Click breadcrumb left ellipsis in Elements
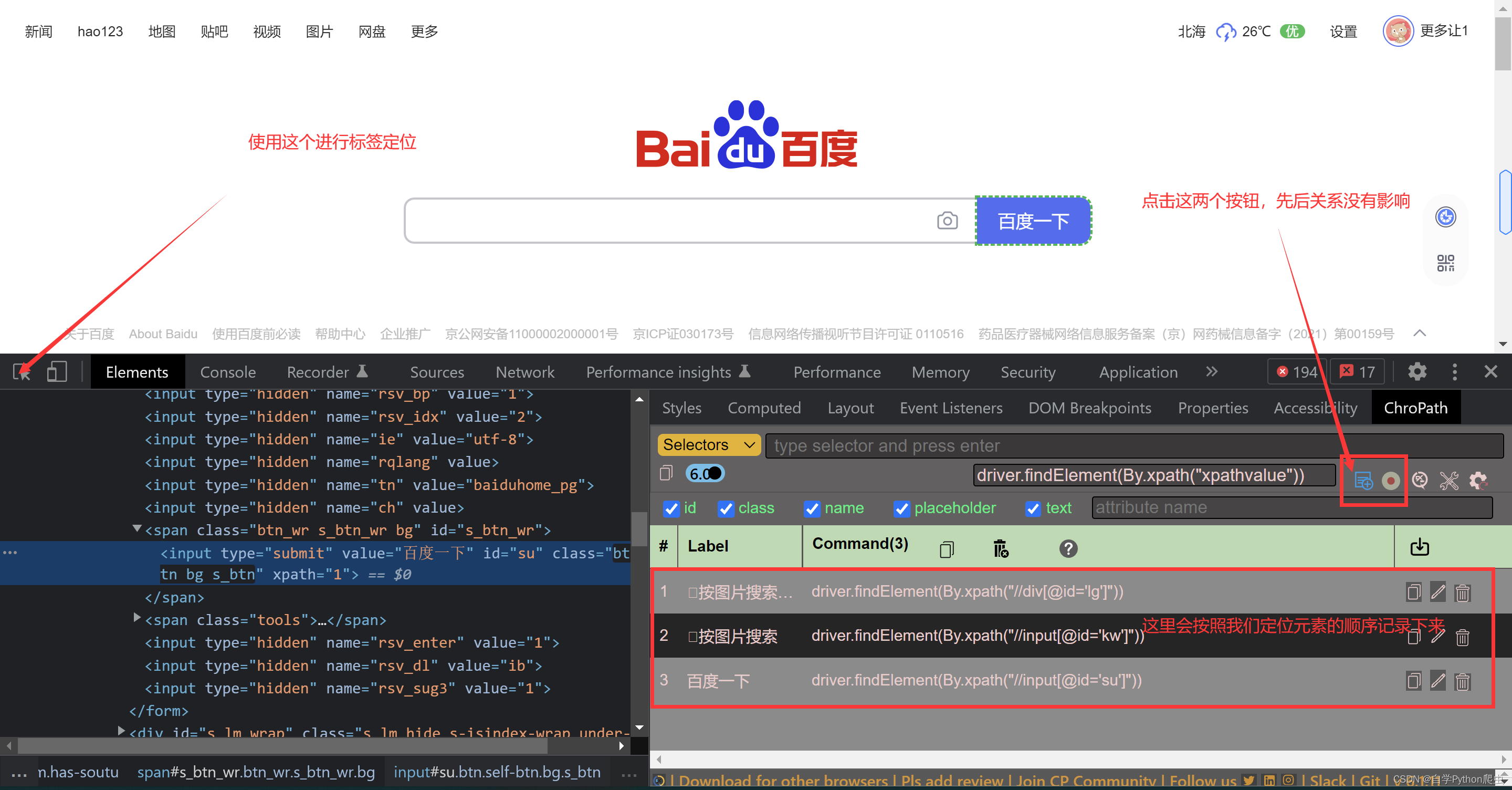Image resolution: width=1512 pixels, height=790 pixels. (x=19, y=773)
